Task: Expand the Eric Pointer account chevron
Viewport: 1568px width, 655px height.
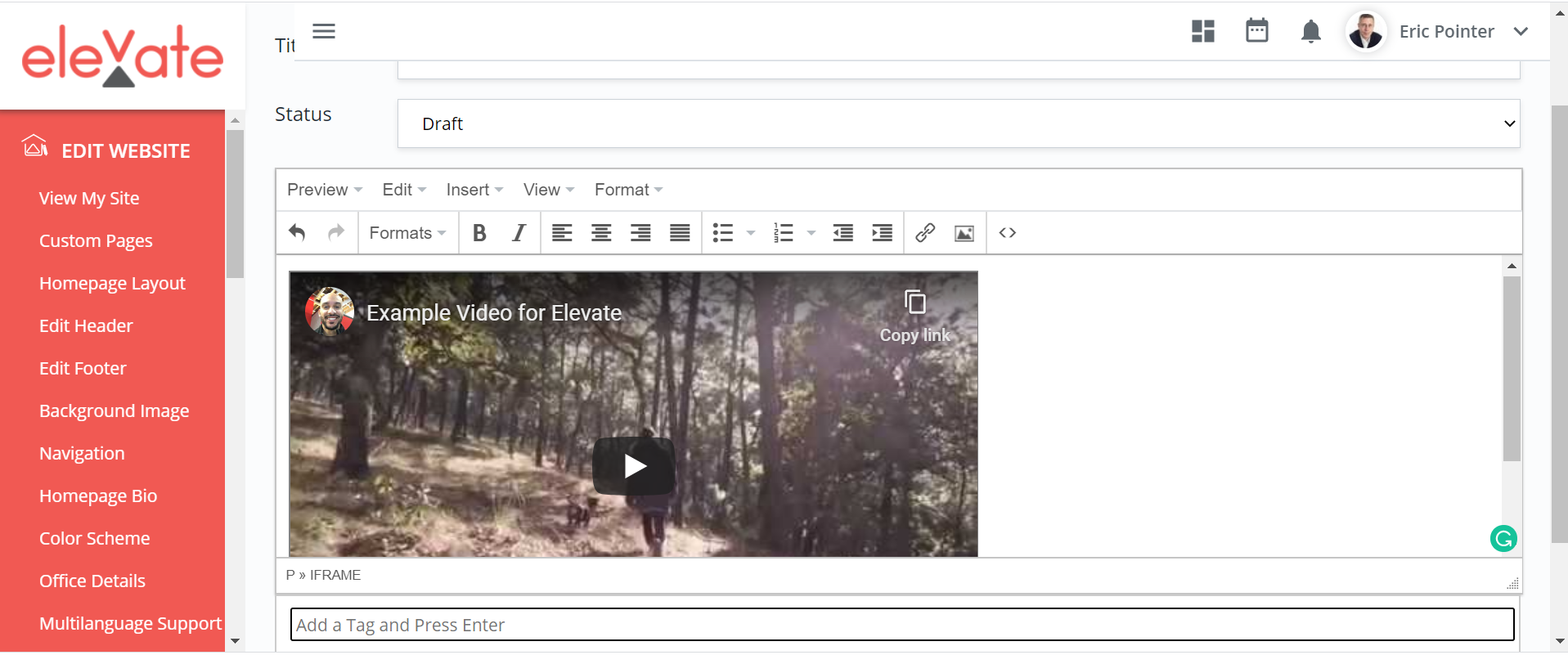Action: tap(1521, 31)
